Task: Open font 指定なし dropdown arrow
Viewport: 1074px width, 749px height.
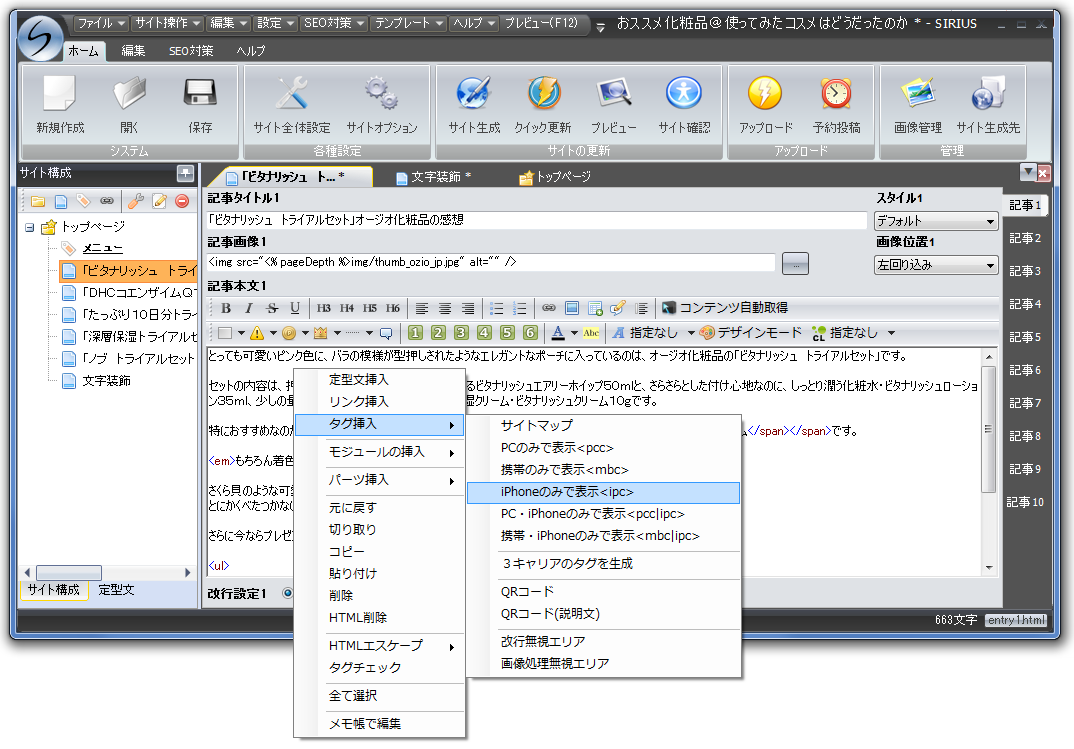Action: (x=691, y=333)
